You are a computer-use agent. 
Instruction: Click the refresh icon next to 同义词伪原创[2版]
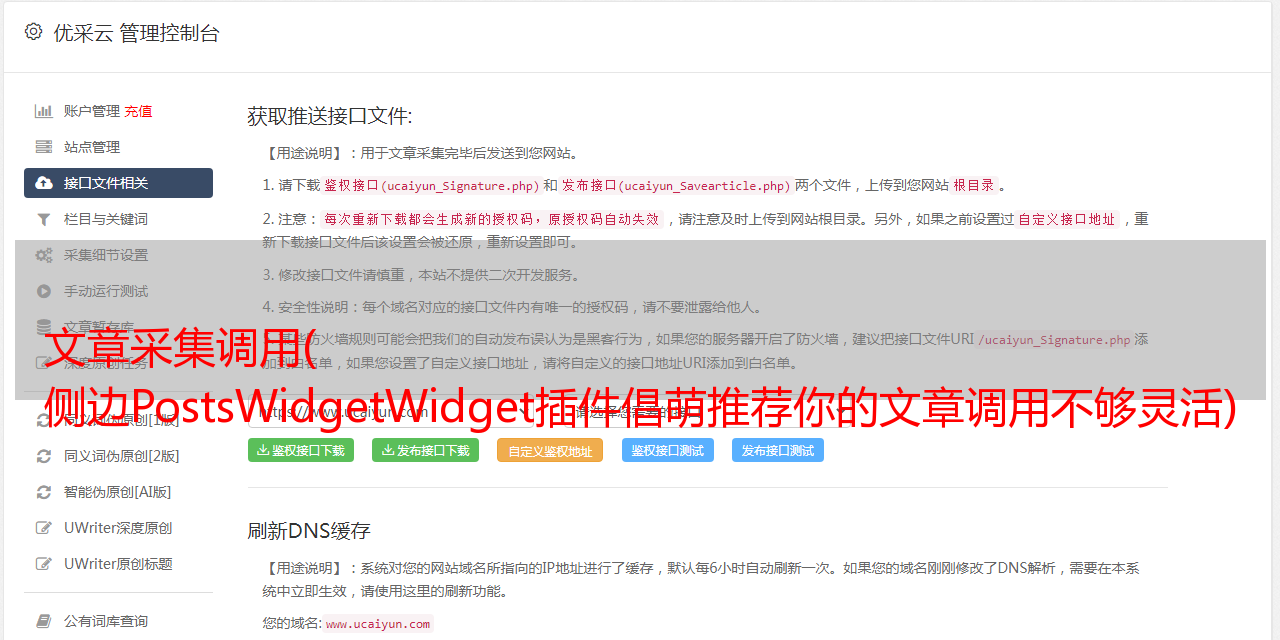pyautogui.click(x=44, y=456)
